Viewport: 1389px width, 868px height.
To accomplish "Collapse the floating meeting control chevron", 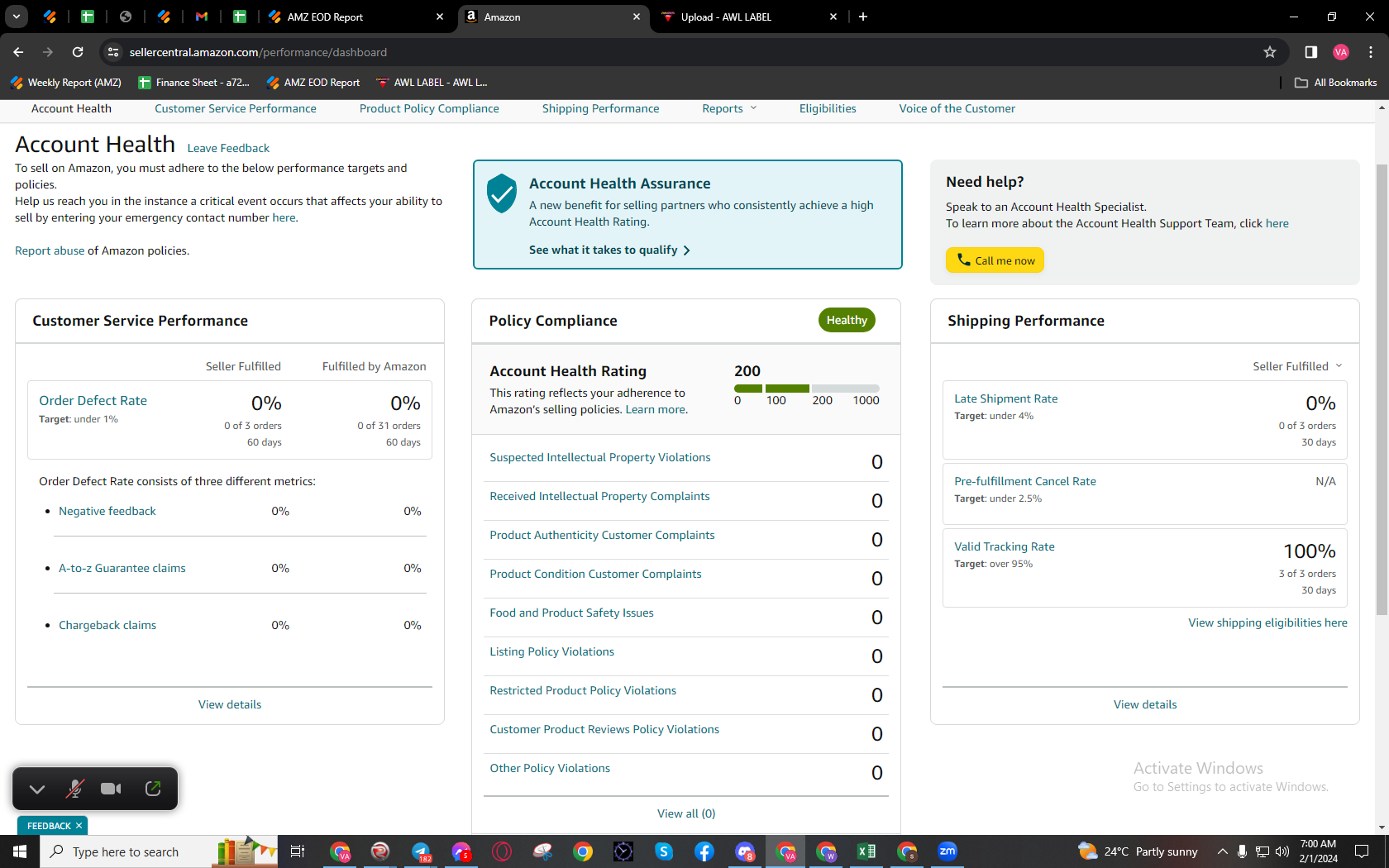I will coord(37,789).
